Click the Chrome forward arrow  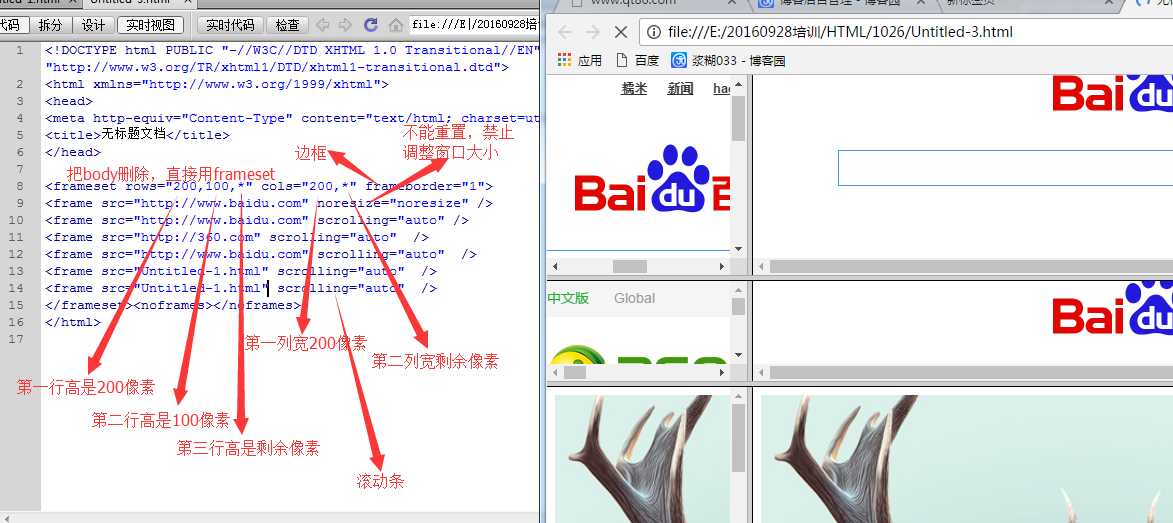point(592,32)
